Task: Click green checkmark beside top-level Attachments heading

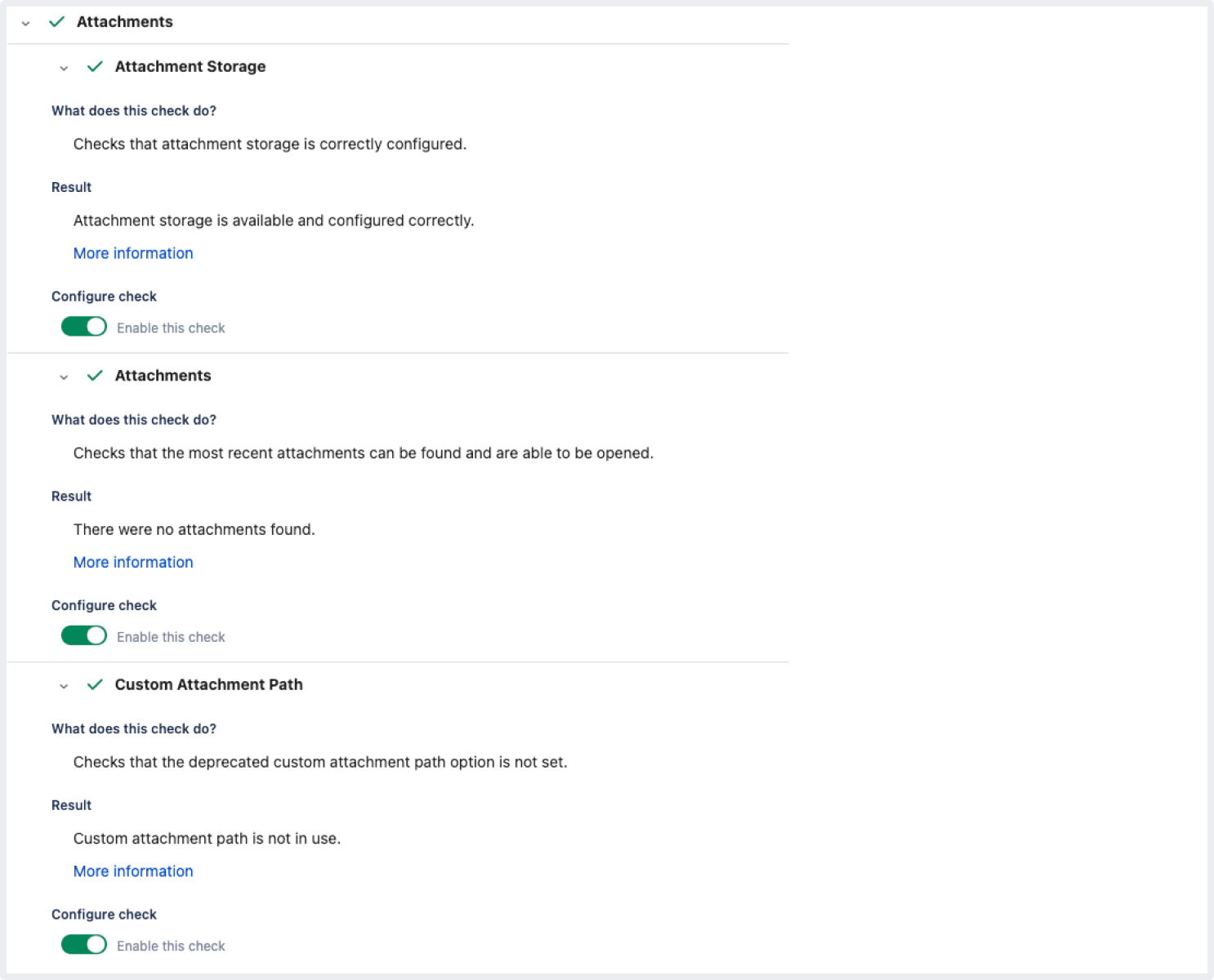Action: [x=56, y=22]
